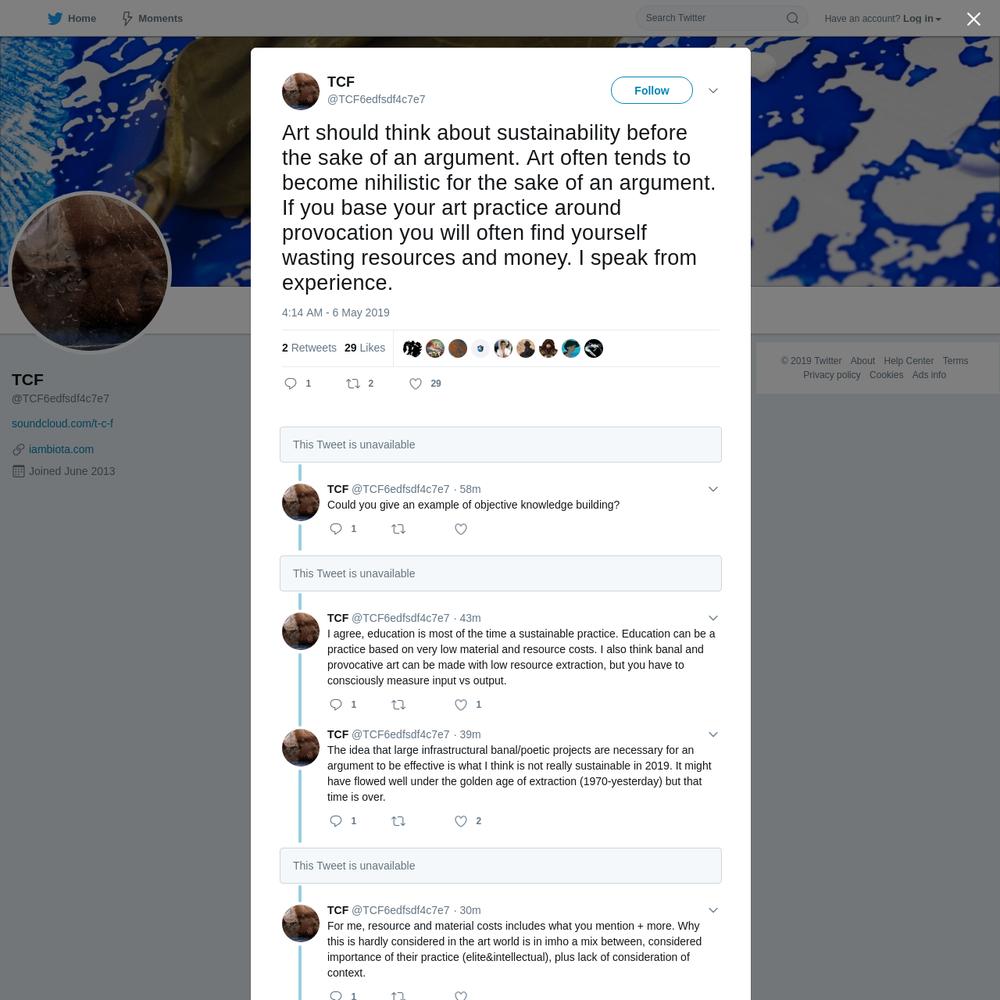Screen dimensions: 1000x1000
Task: Like the 58m reply about objective knowledge
Action: pos(460,529)
